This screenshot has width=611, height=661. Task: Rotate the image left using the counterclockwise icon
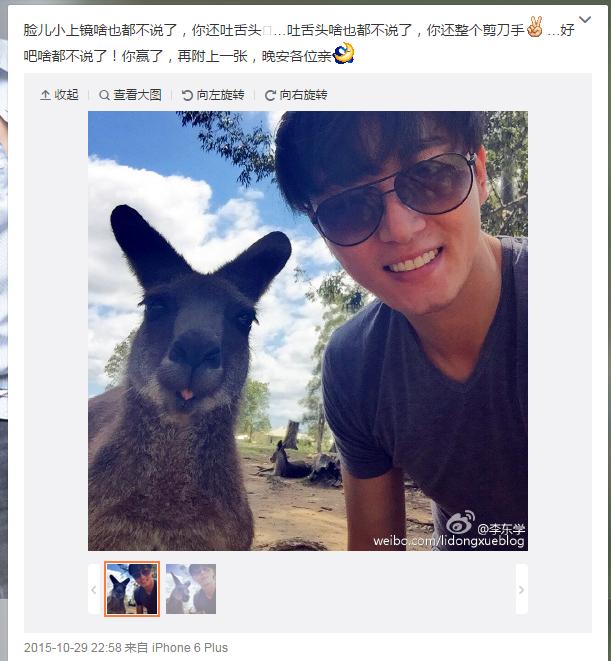pyautogui.click(x=187, y=95)
